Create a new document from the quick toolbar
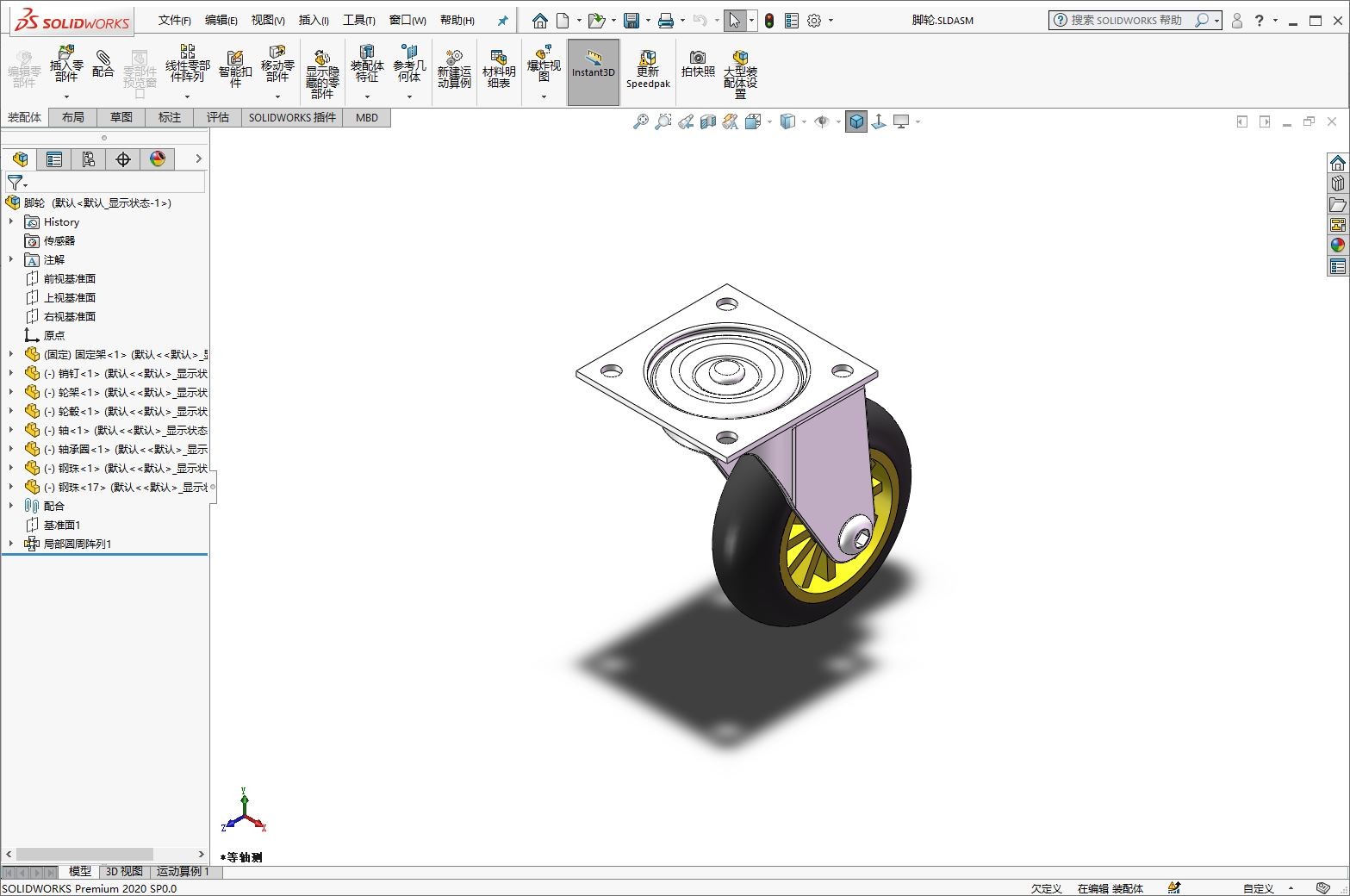Viewport: 1350px width, 896px height. [x=563, y=21]
